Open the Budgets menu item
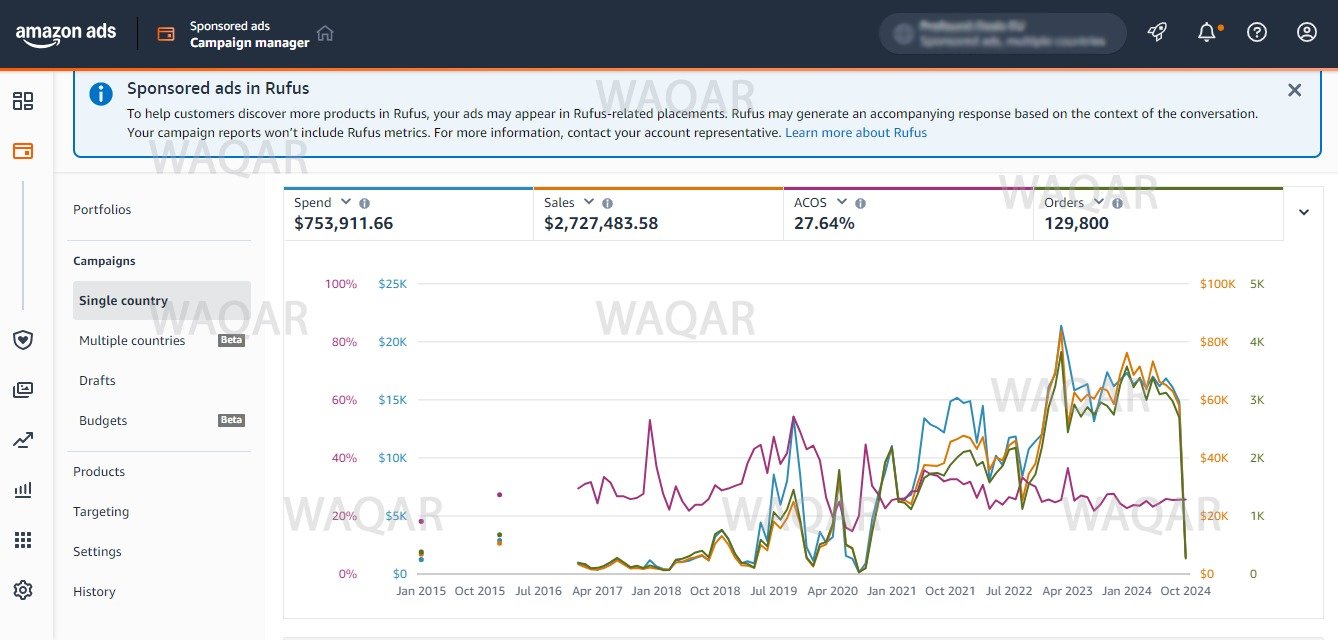This screenshot has height=640, width=1338. point(103,421)
